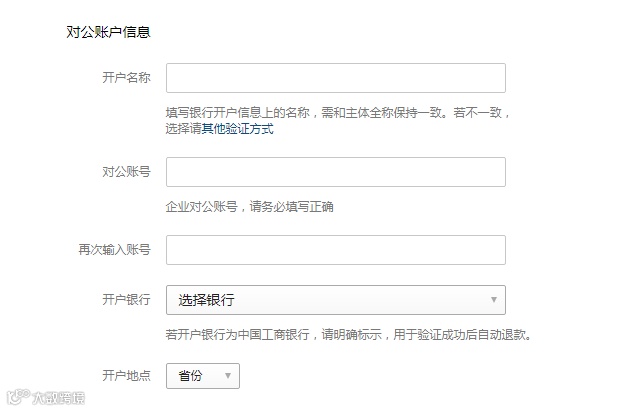Click the watermark logo icon at bottom-left

click(17, 397)
